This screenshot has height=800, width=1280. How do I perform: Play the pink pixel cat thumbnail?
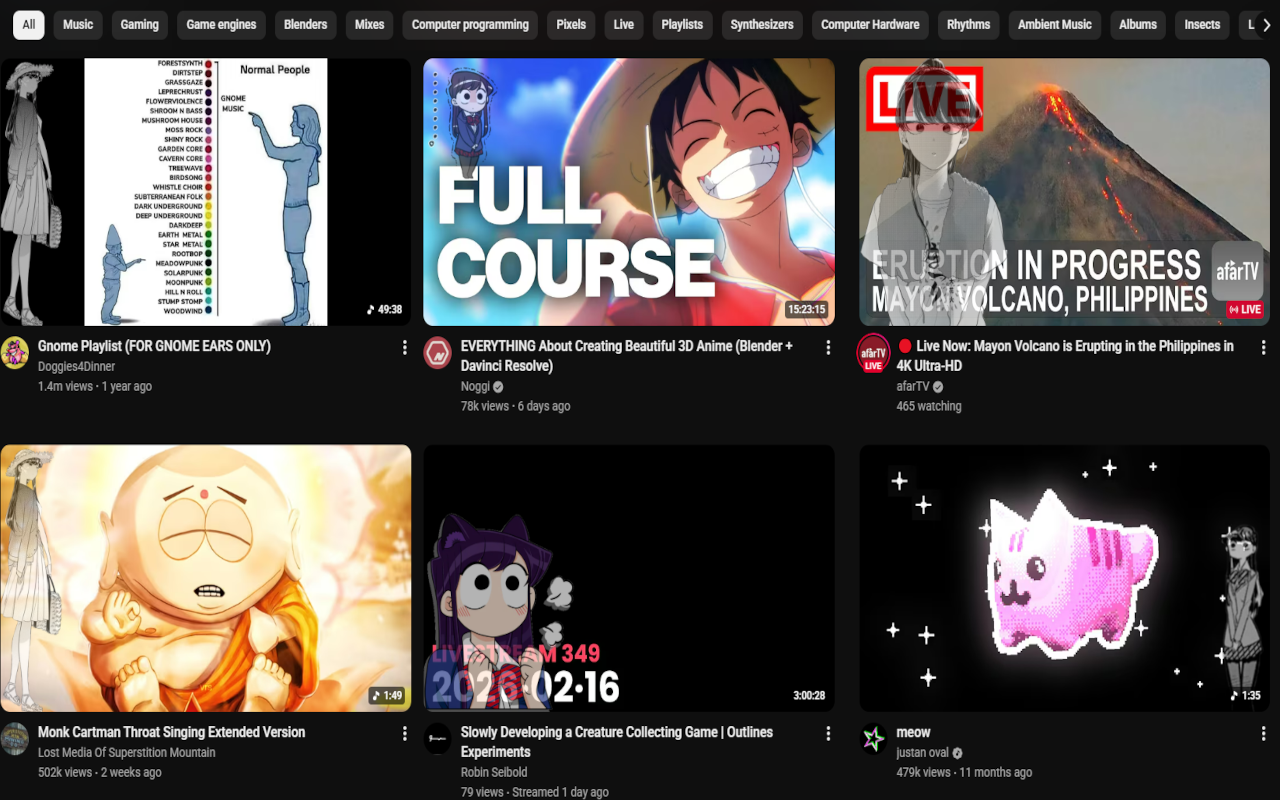1065,578
